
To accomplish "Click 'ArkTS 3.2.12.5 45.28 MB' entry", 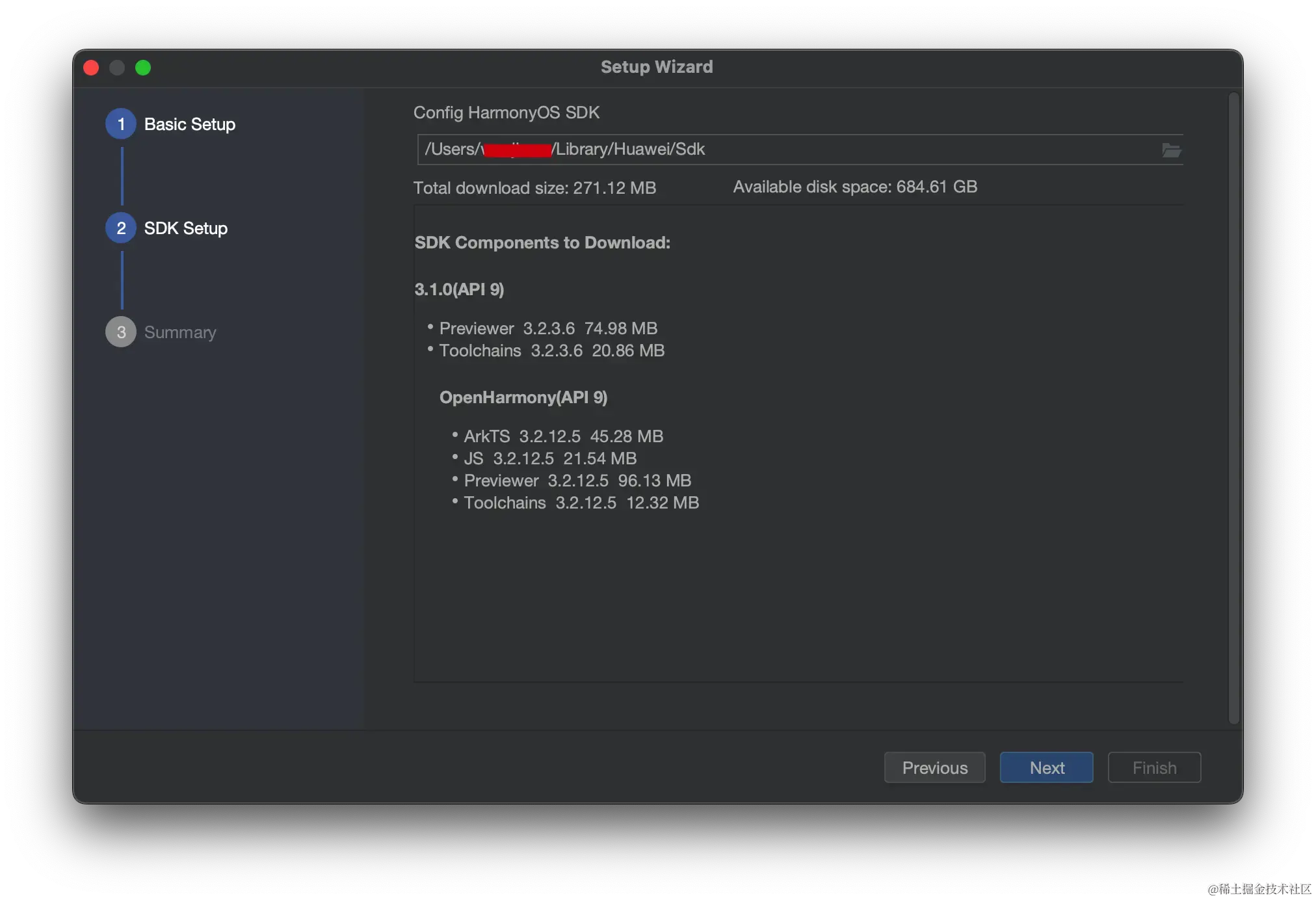I will (563, 436).
